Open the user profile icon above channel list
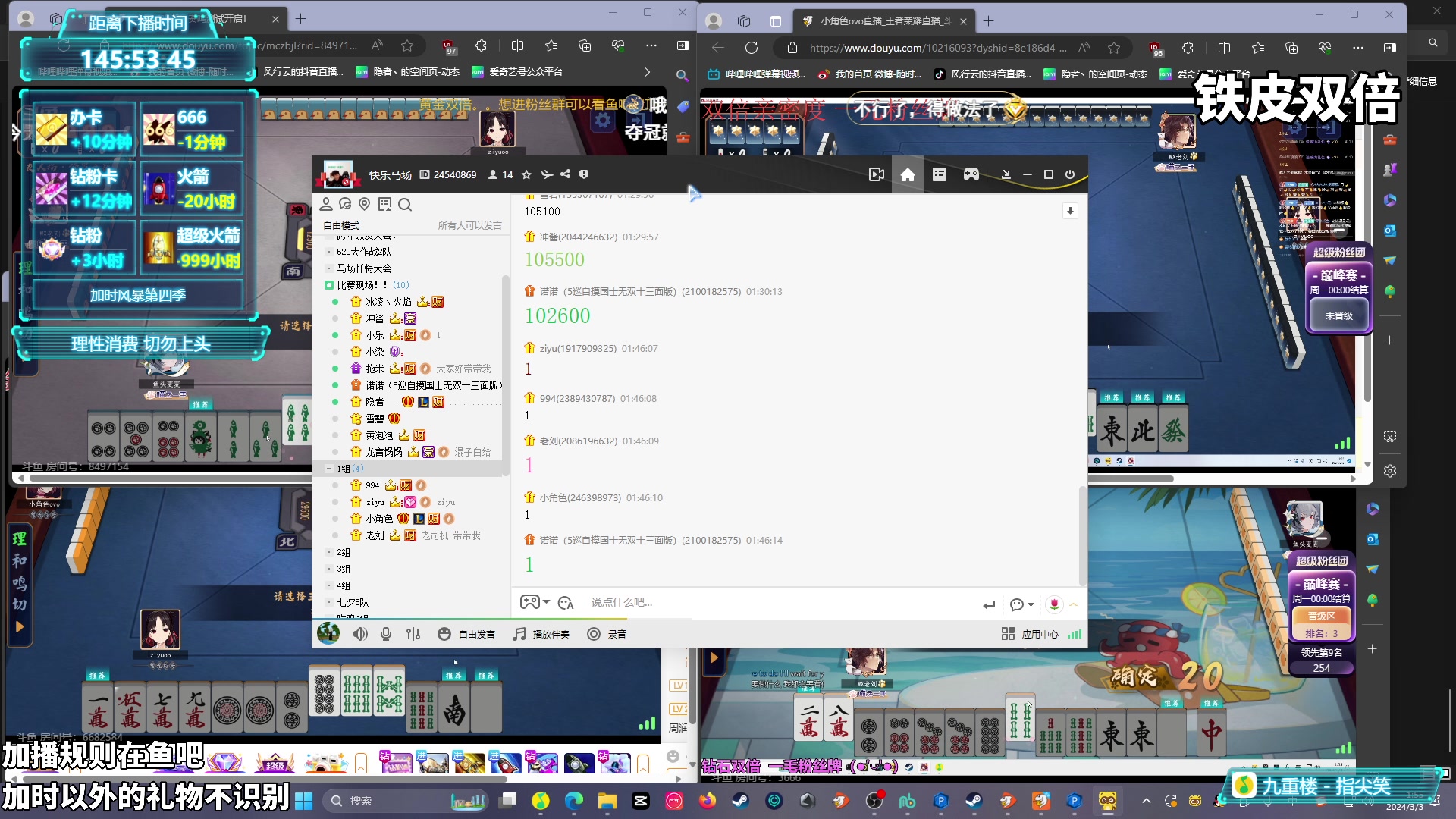The image size is (1456, 819). coord(326,204)
